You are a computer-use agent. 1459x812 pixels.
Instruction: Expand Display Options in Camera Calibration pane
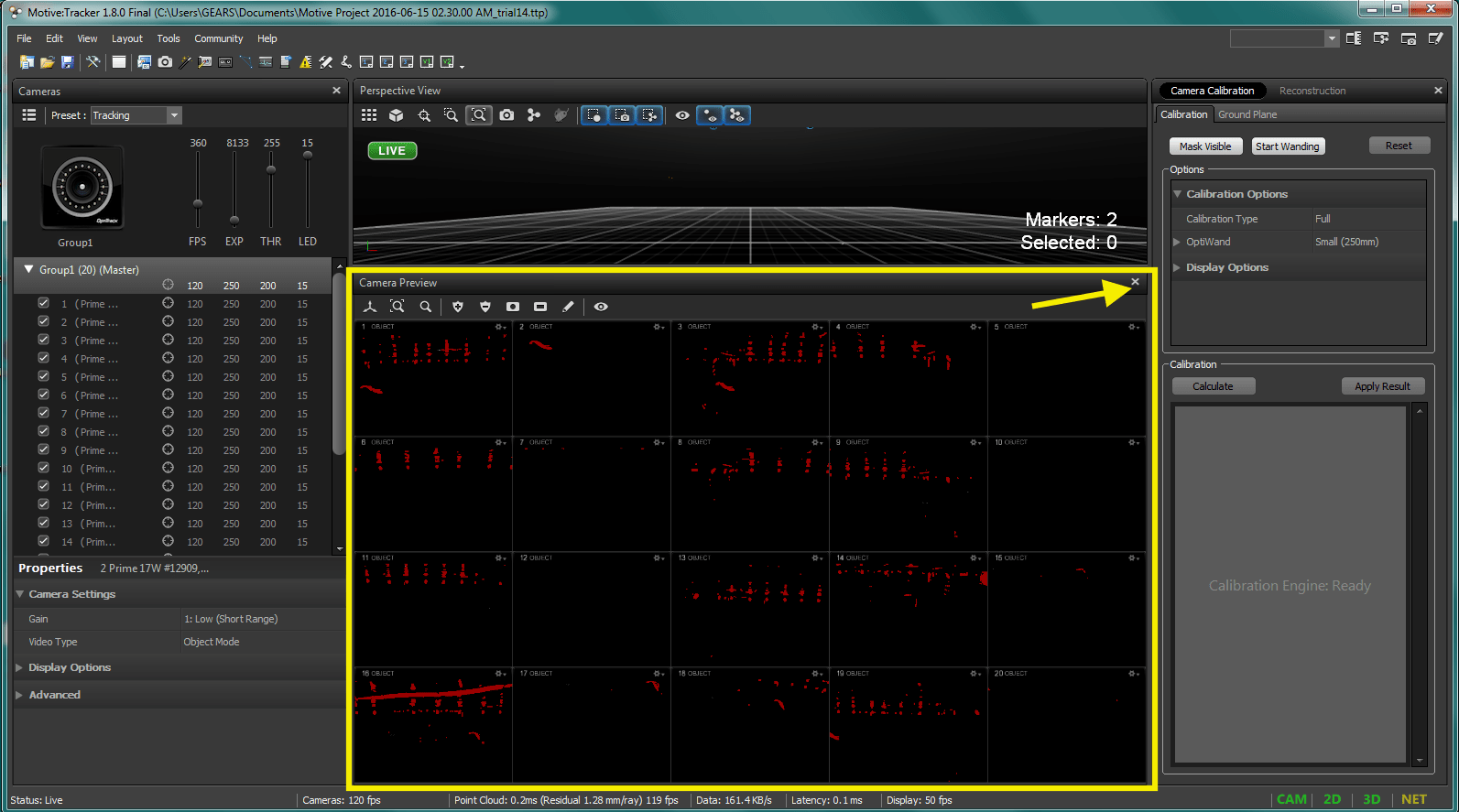coord(1177,267)
